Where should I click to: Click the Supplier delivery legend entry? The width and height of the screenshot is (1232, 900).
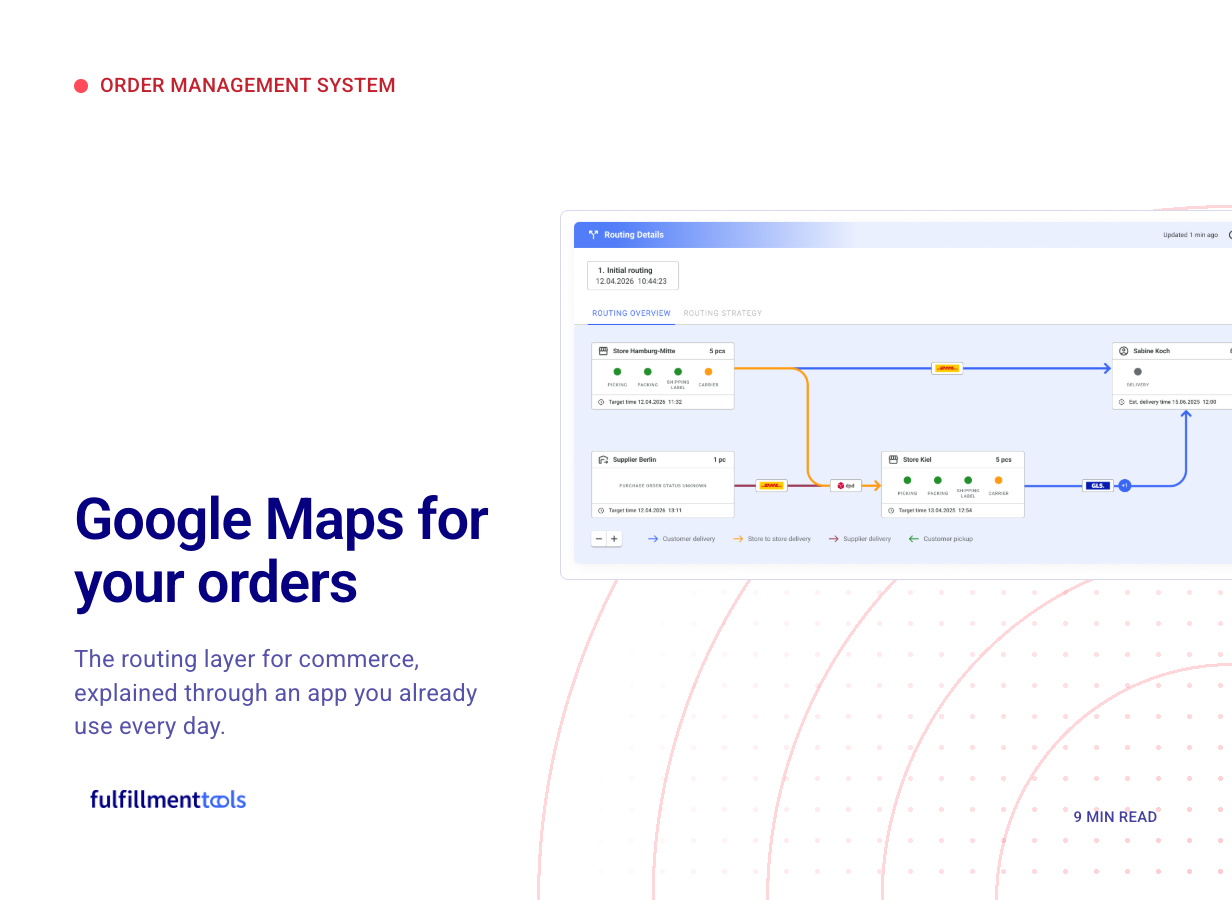859,539
